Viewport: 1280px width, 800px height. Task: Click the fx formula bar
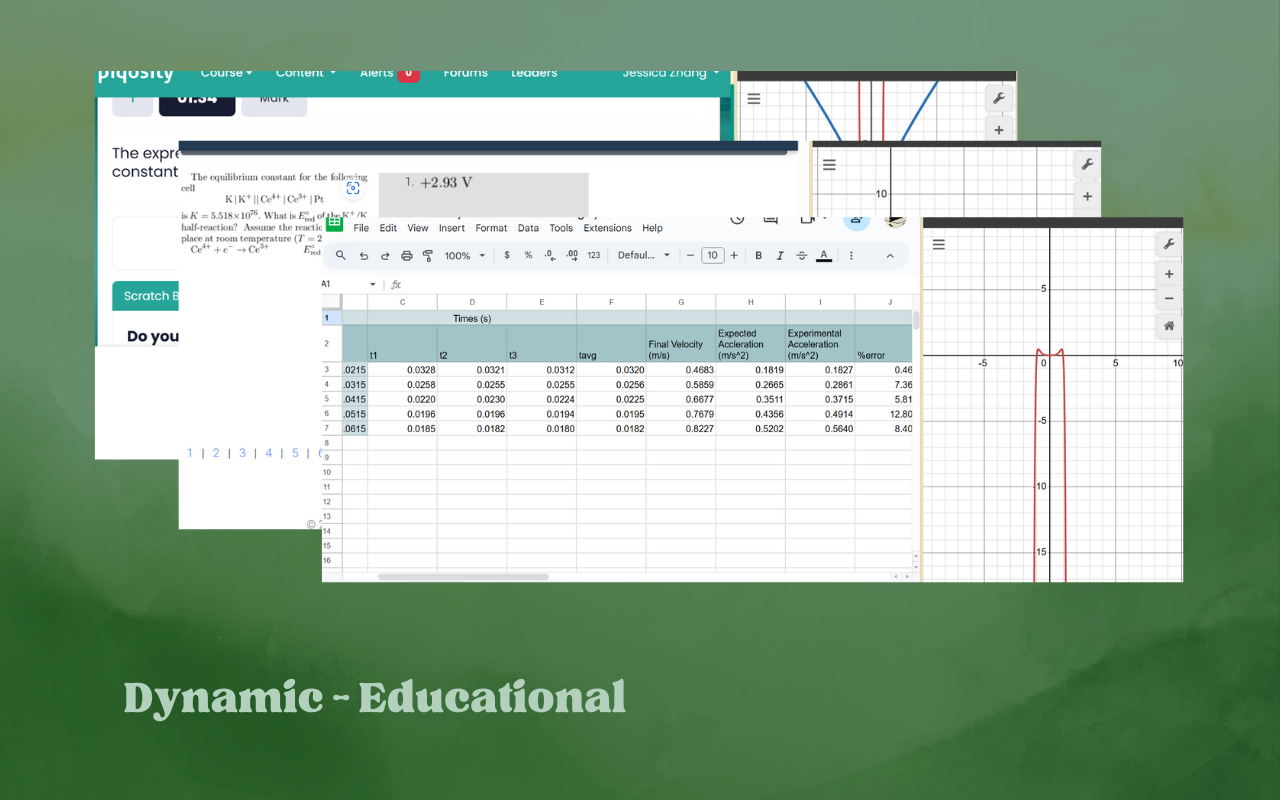coord(396,284)
